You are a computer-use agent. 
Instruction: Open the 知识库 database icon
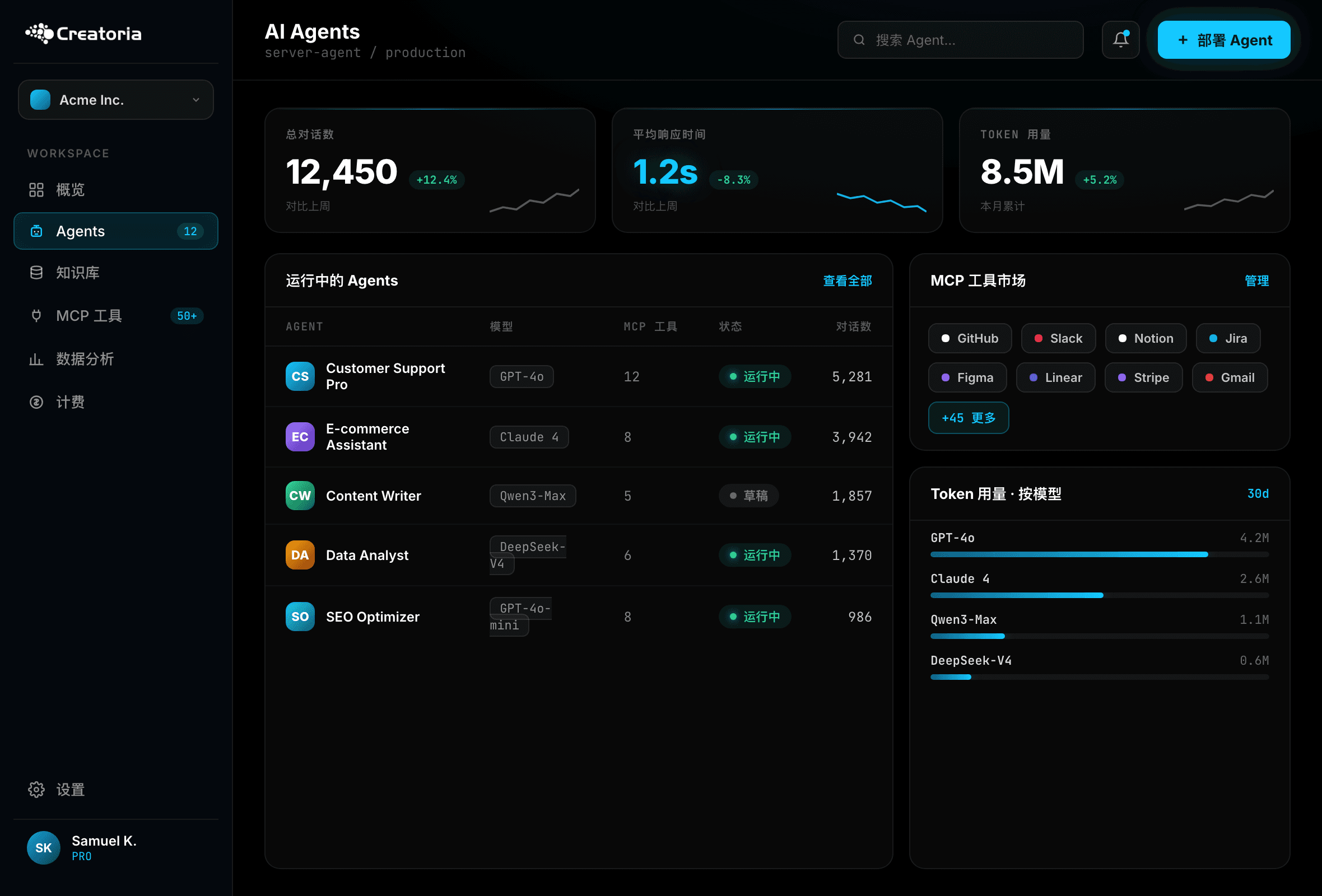36,273
